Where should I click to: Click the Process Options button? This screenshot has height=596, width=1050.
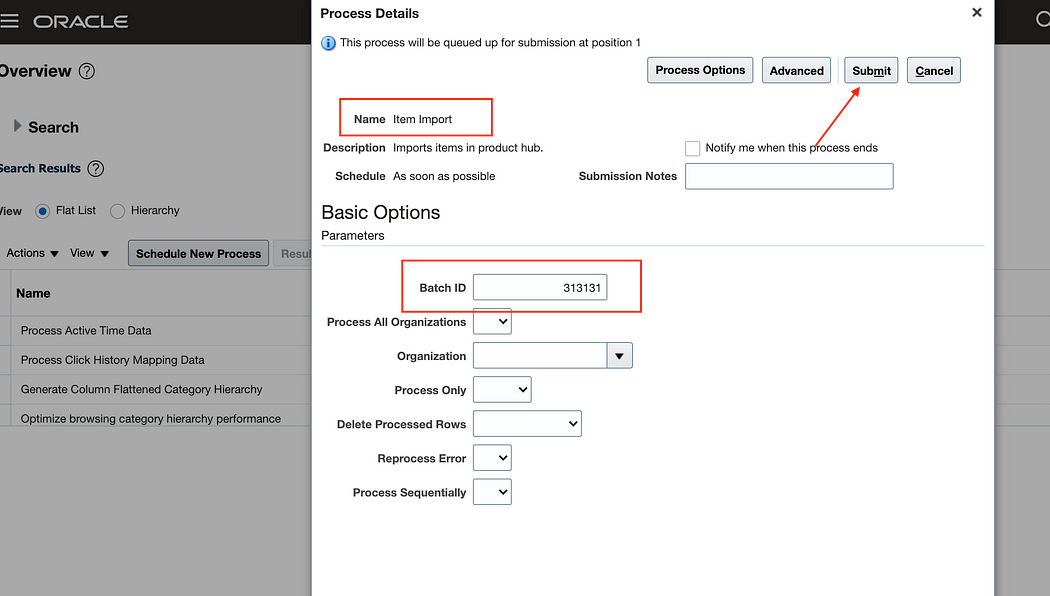tap(700, 70)
